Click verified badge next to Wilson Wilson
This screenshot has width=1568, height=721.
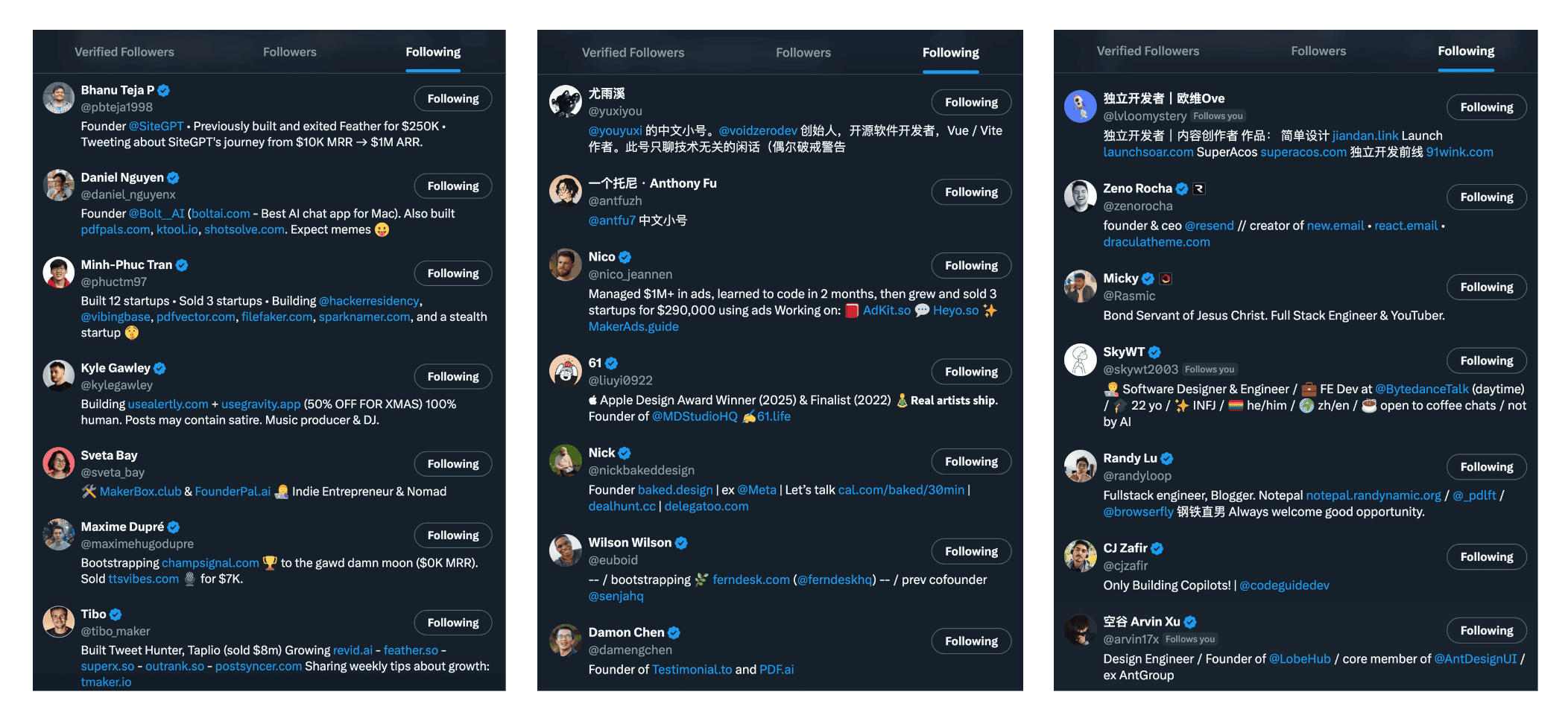click(681, 543)
